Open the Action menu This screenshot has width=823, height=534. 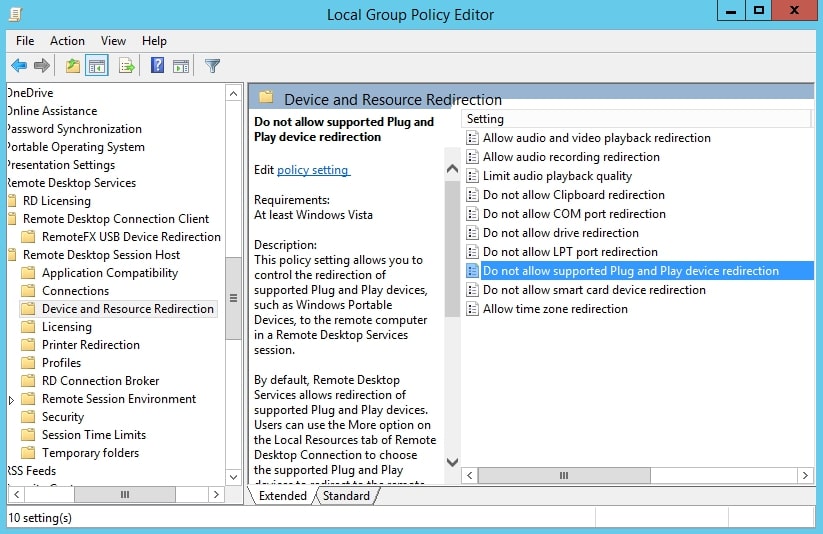(67, 41)
